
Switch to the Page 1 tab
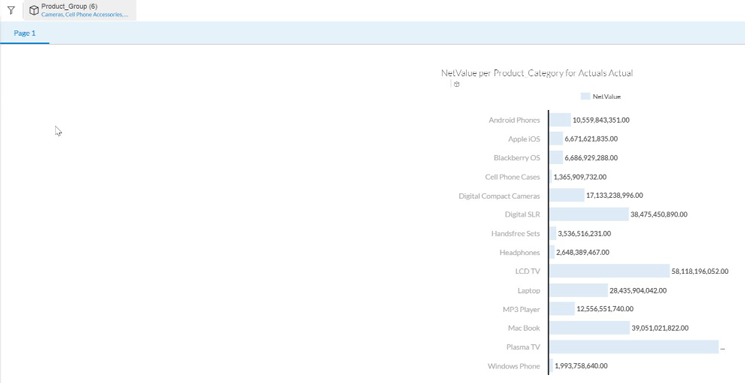tap(25, 33)
